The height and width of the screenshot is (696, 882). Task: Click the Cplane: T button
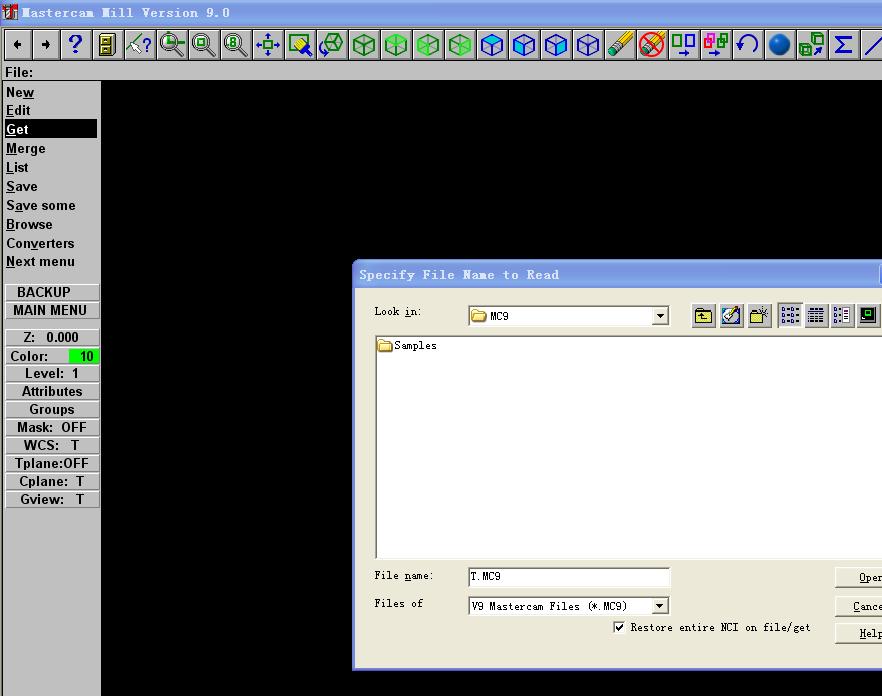pyautogui.click(x=52, y=481)
